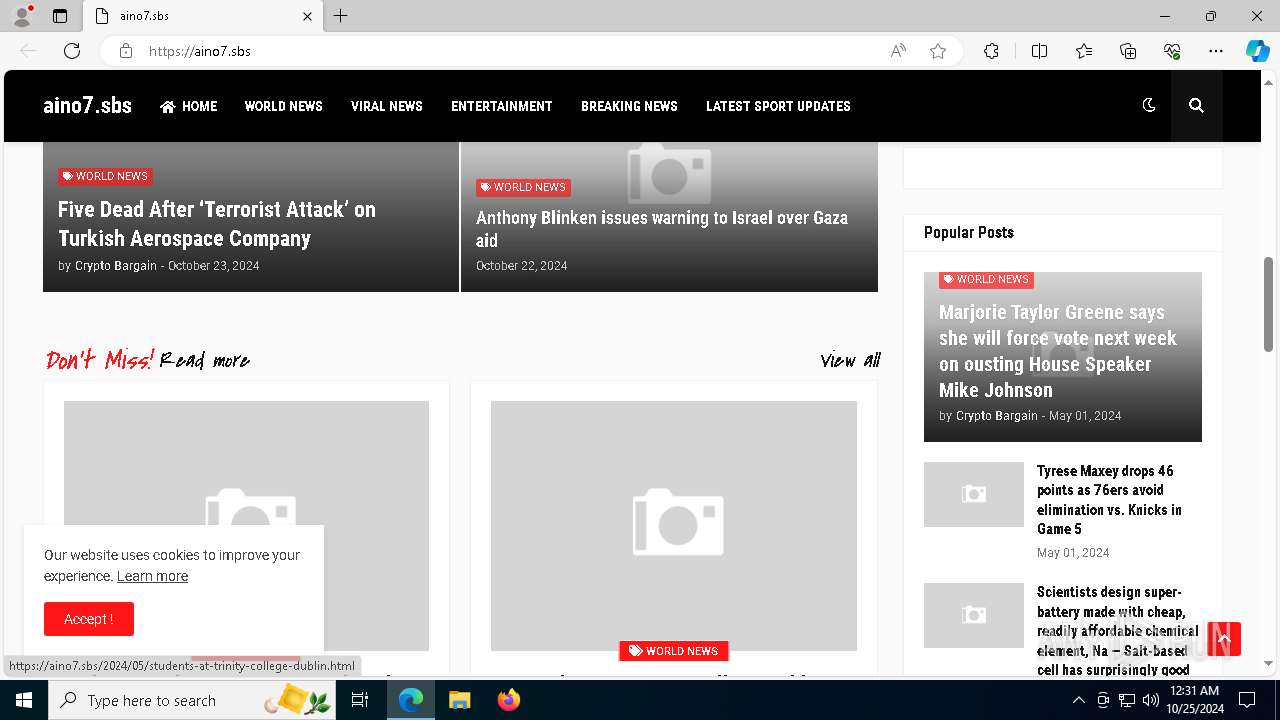
Task: Toggle dark mode moon icon
Action: pos(1149,105)
